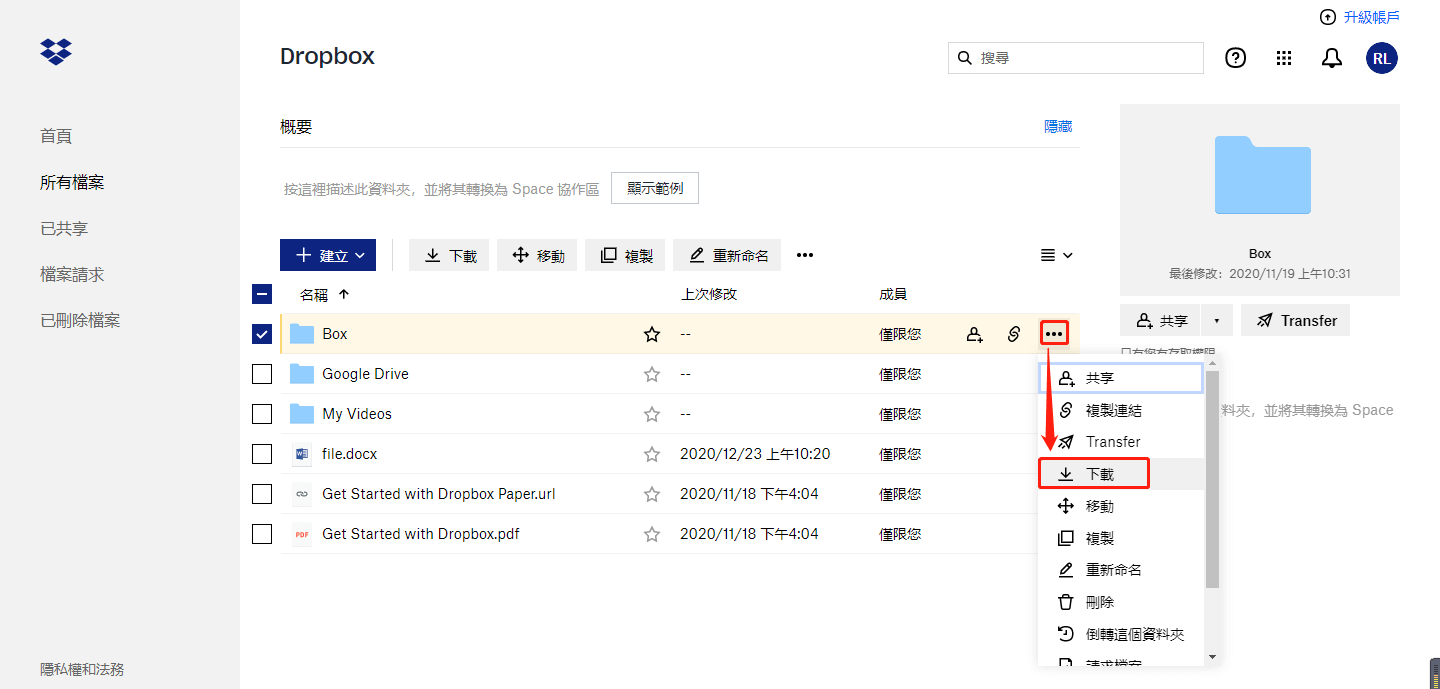The width and height of the screenshot is (1440, 689).
Task: Click Transfer button in details panel
Action: [1296, 320]
